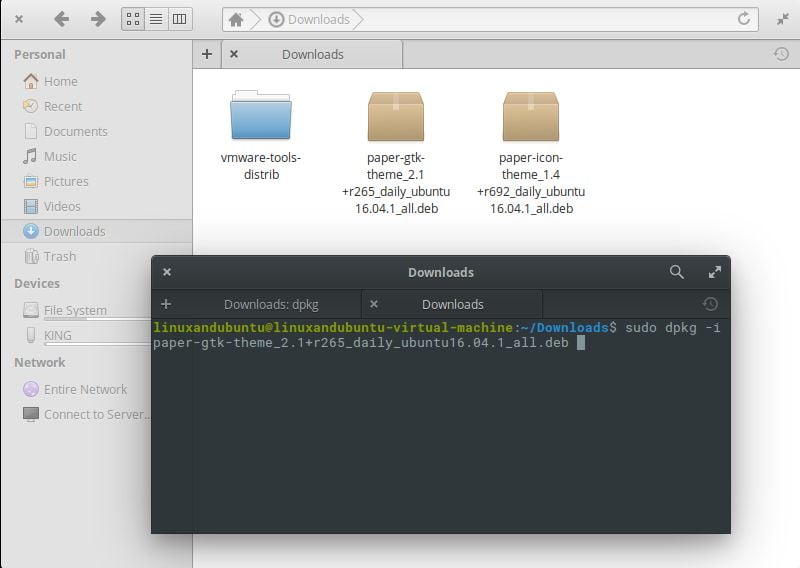Collapse the Devices section header
Screen dimensions: 800x568
37,284
